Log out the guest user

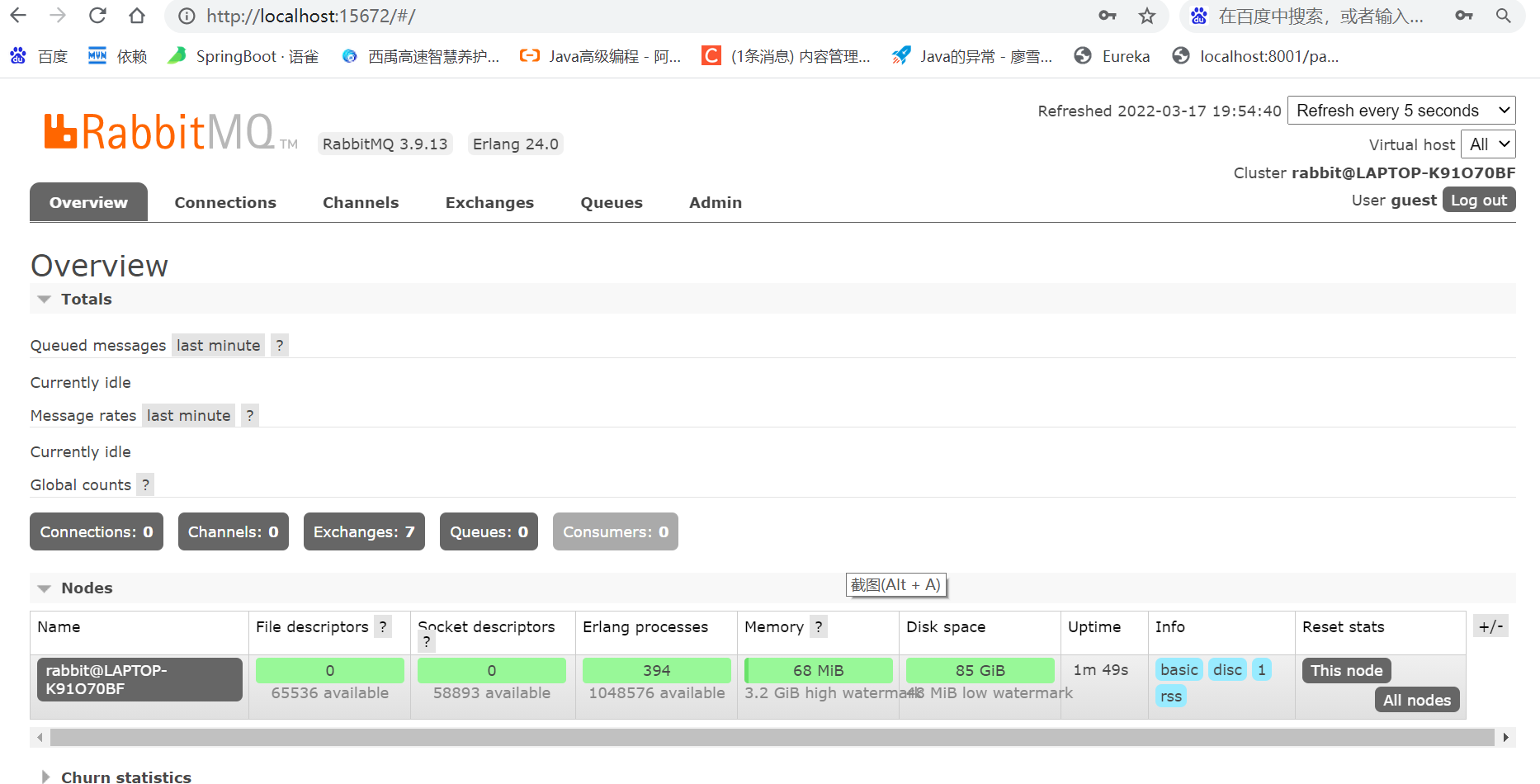1478,200
